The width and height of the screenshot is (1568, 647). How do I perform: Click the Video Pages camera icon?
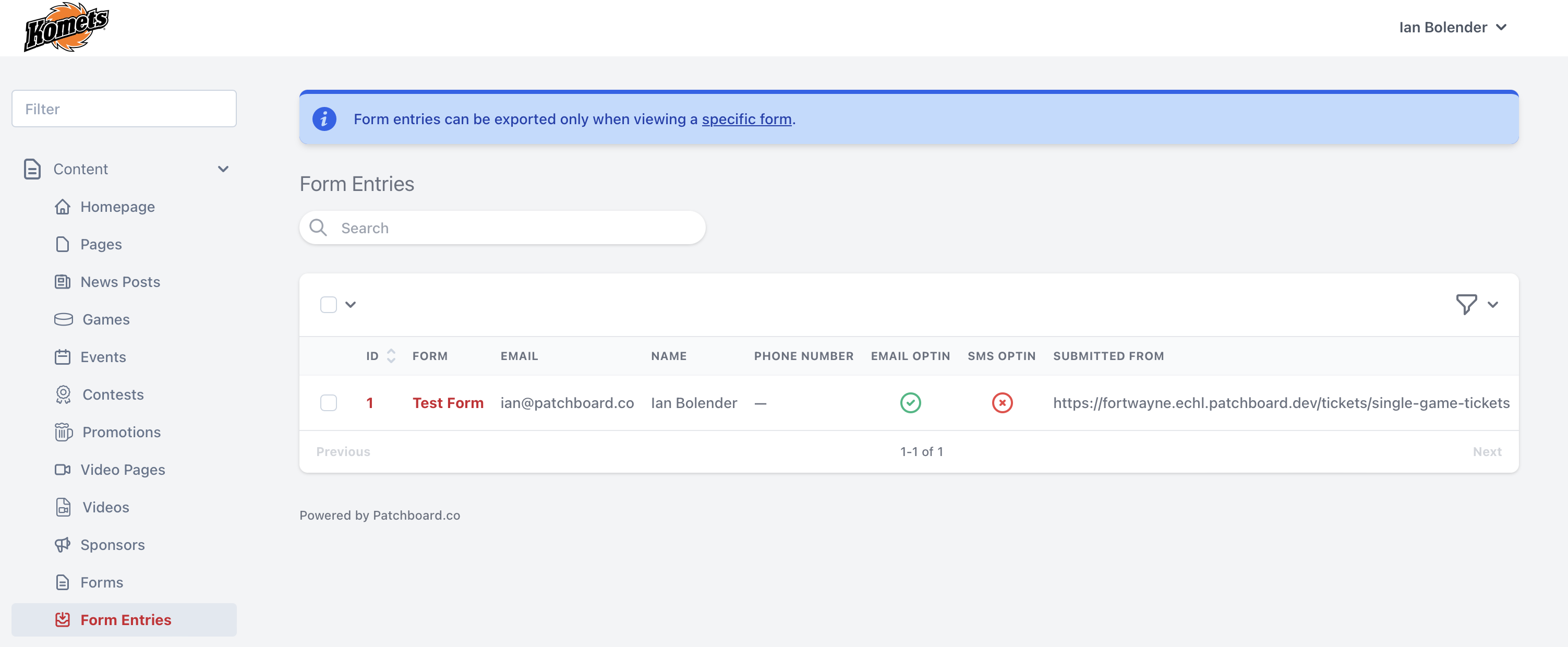tap(63, 470)
